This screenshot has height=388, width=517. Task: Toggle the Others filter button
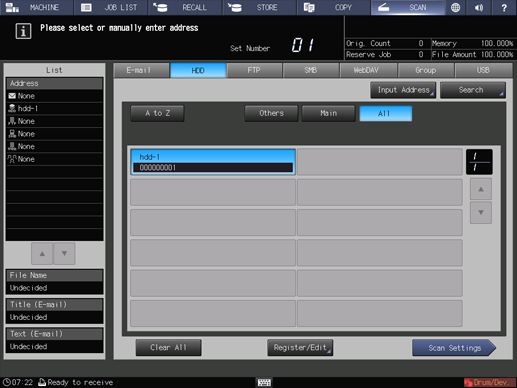[271, 113]
